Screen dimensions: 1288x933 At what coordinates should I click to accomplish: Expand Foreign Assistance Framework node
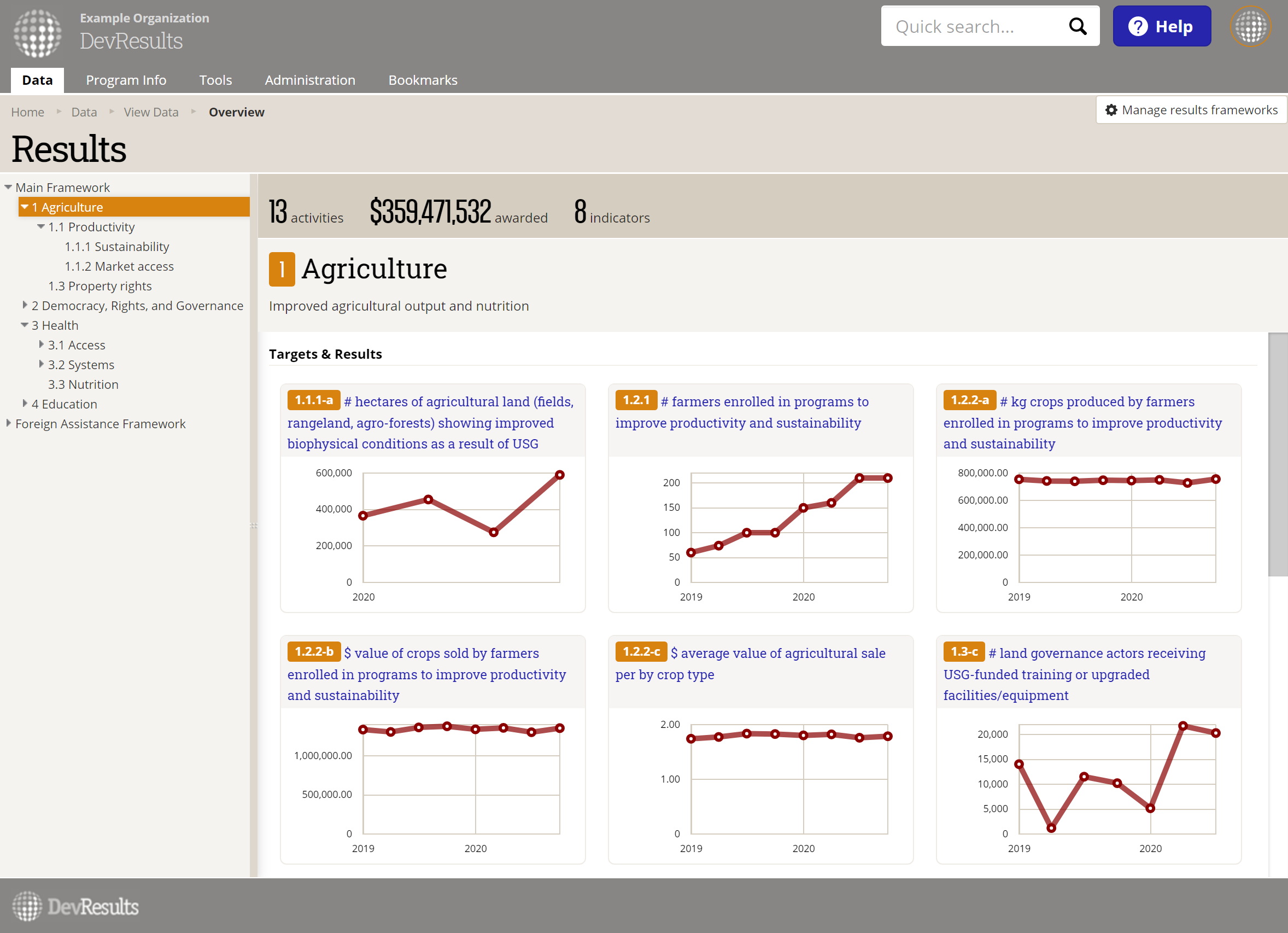pos(9,423)
